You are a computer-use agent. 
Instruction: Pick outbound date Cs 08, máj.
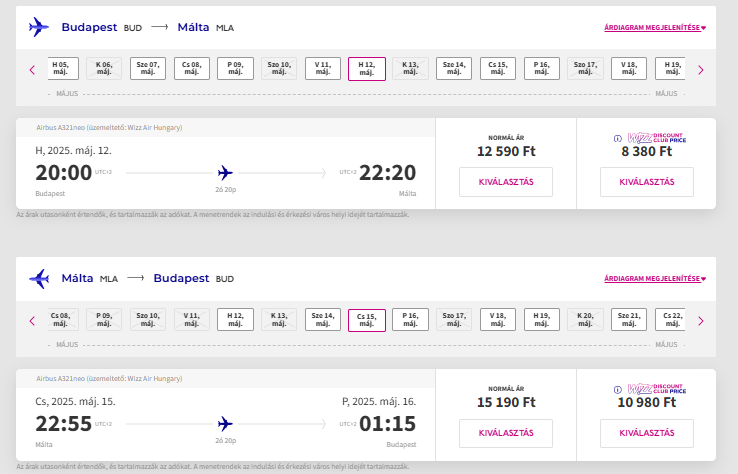(192, 69)
